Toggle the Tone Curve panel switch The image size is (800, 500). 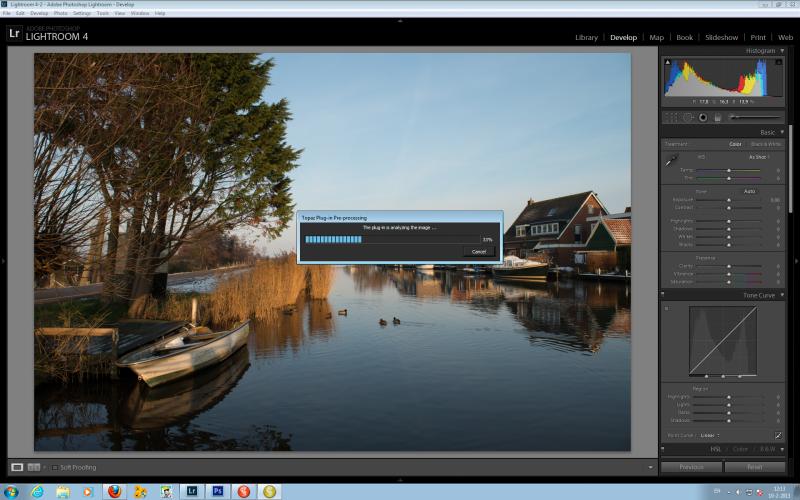(663, 295)
